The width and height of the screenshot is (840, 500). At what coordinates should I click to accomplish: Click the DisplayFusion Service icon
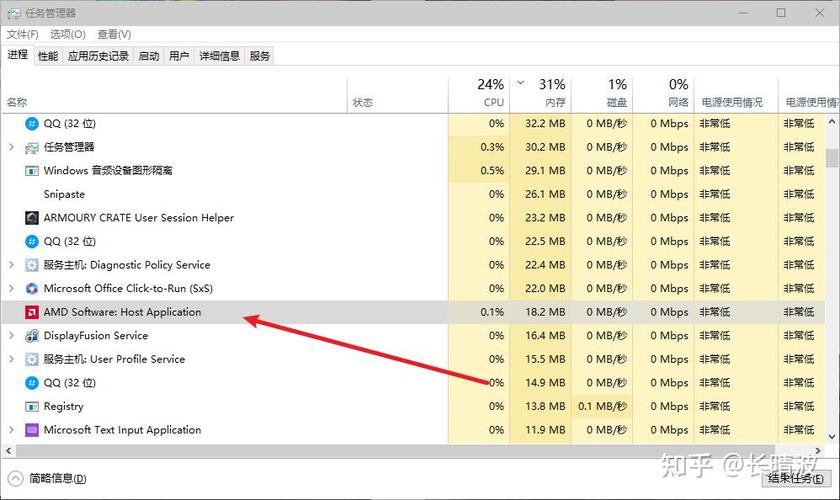pyautogui.click(x=32, y=335)
